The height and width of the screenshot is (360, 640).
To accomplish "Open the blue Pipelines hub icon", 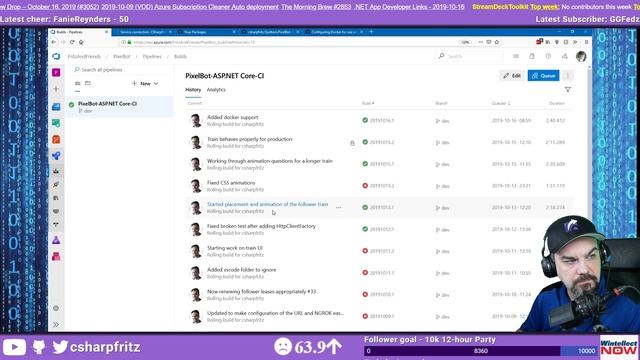I will point(56,156).
